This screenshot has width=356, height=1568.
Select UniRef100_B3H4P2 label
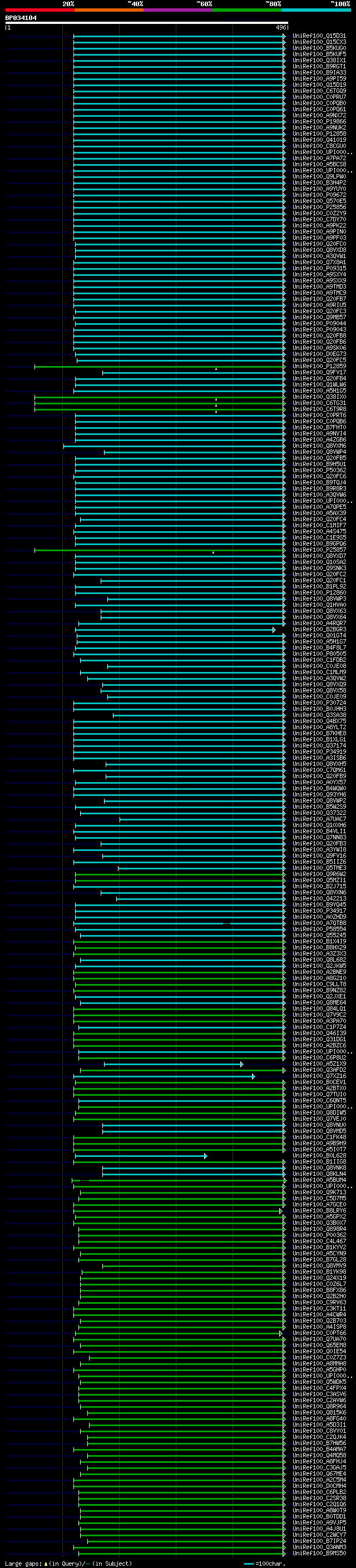tap(319, 182)
